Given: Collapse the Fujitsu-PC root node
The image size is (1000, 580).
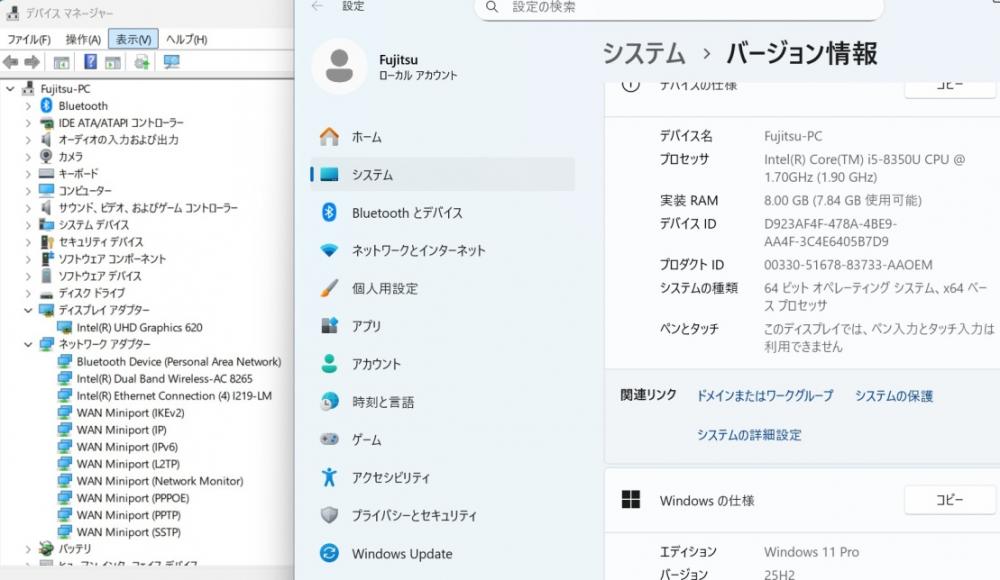Looking at the screenshot, I should coord(10,89).
